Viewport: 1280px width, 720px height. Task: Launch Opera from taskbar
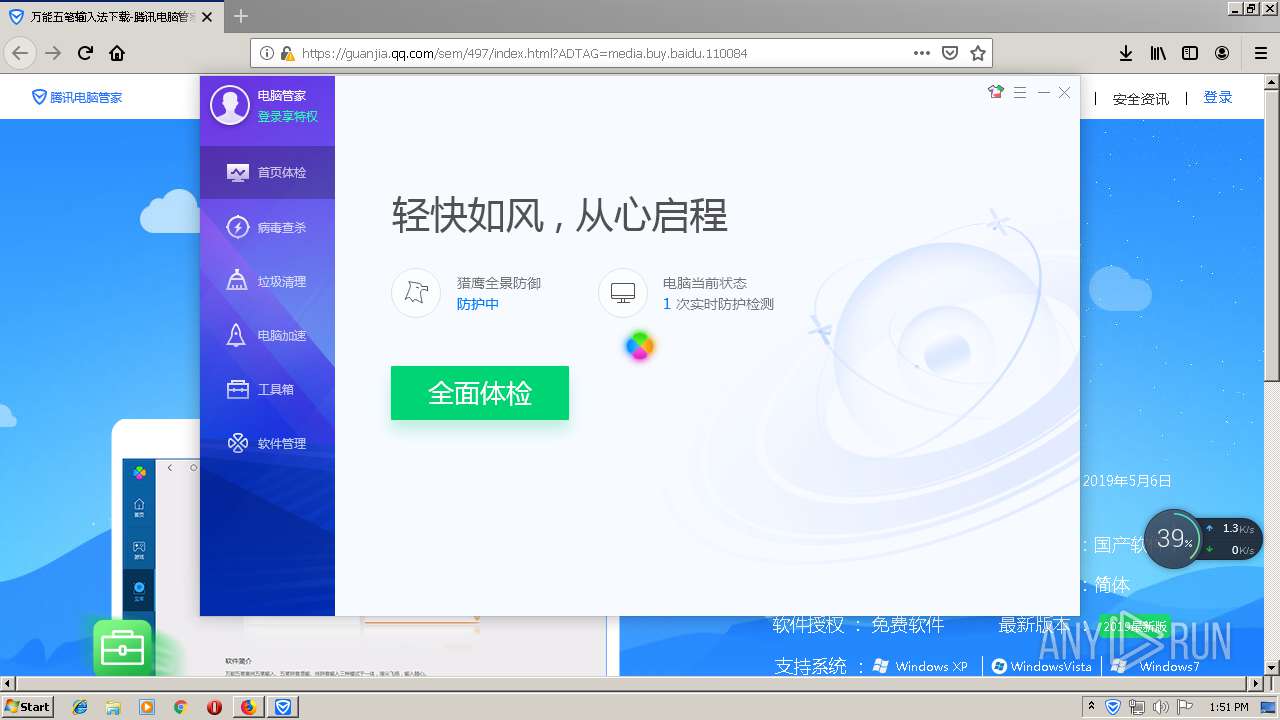[x=214, y=707]
